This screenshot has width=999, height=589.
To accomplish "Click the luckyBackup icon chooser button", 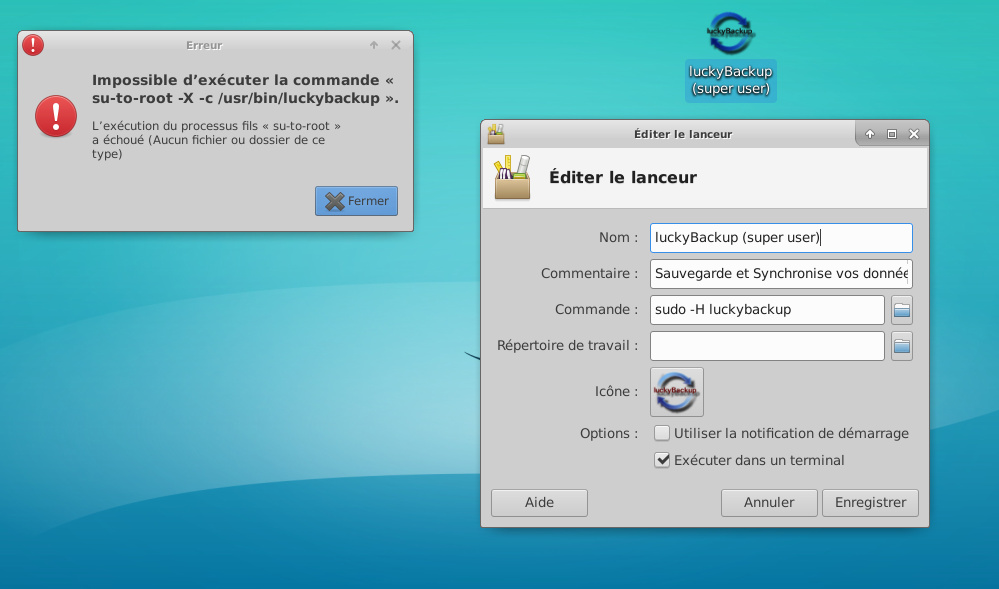I will pos(677,391).
